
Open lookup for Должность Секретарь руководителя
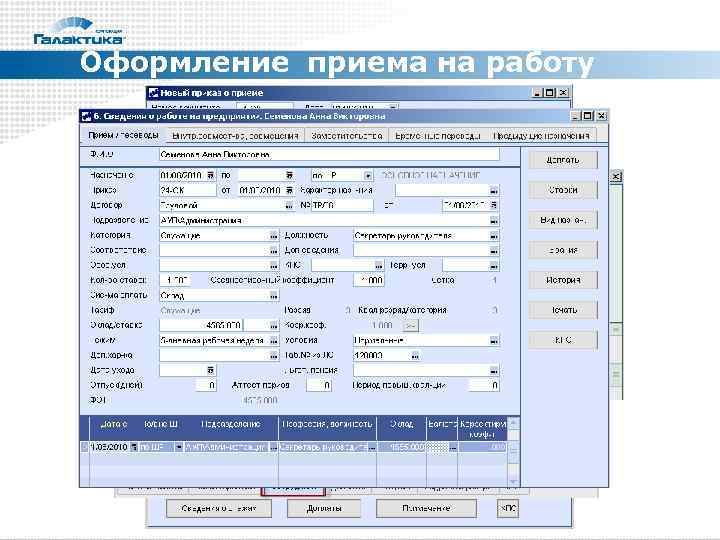(x=494, y=236)
